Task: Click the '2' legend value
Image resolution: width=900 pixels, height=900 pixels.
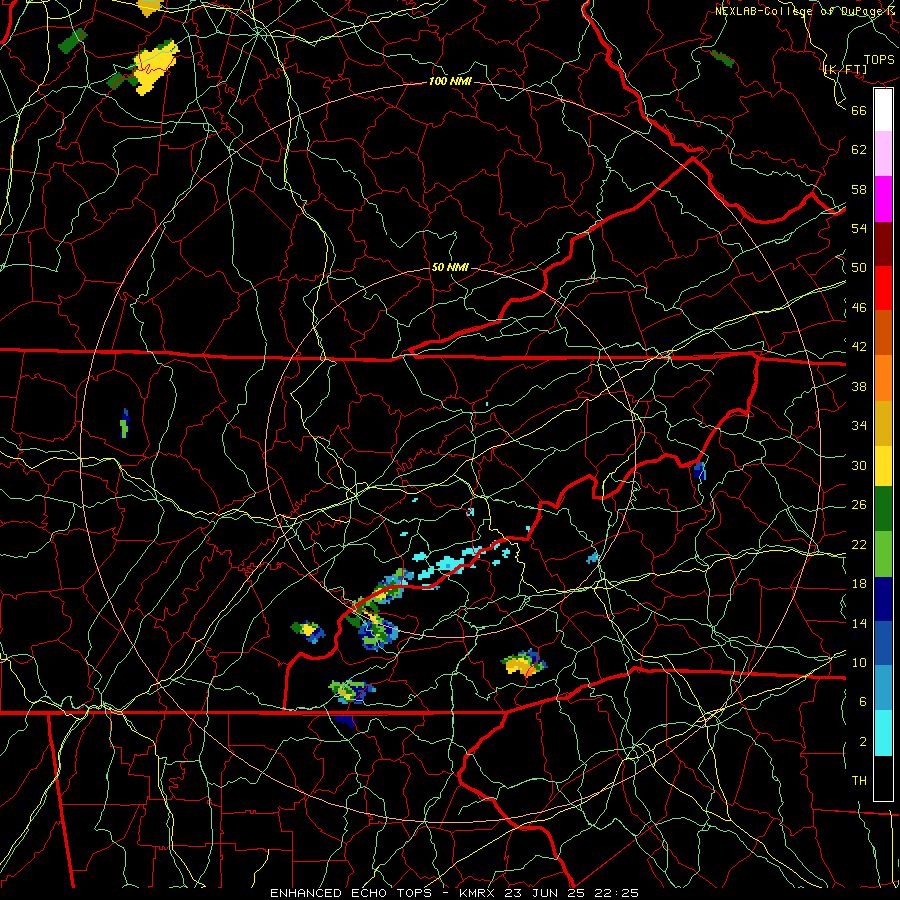Action: 863,742
